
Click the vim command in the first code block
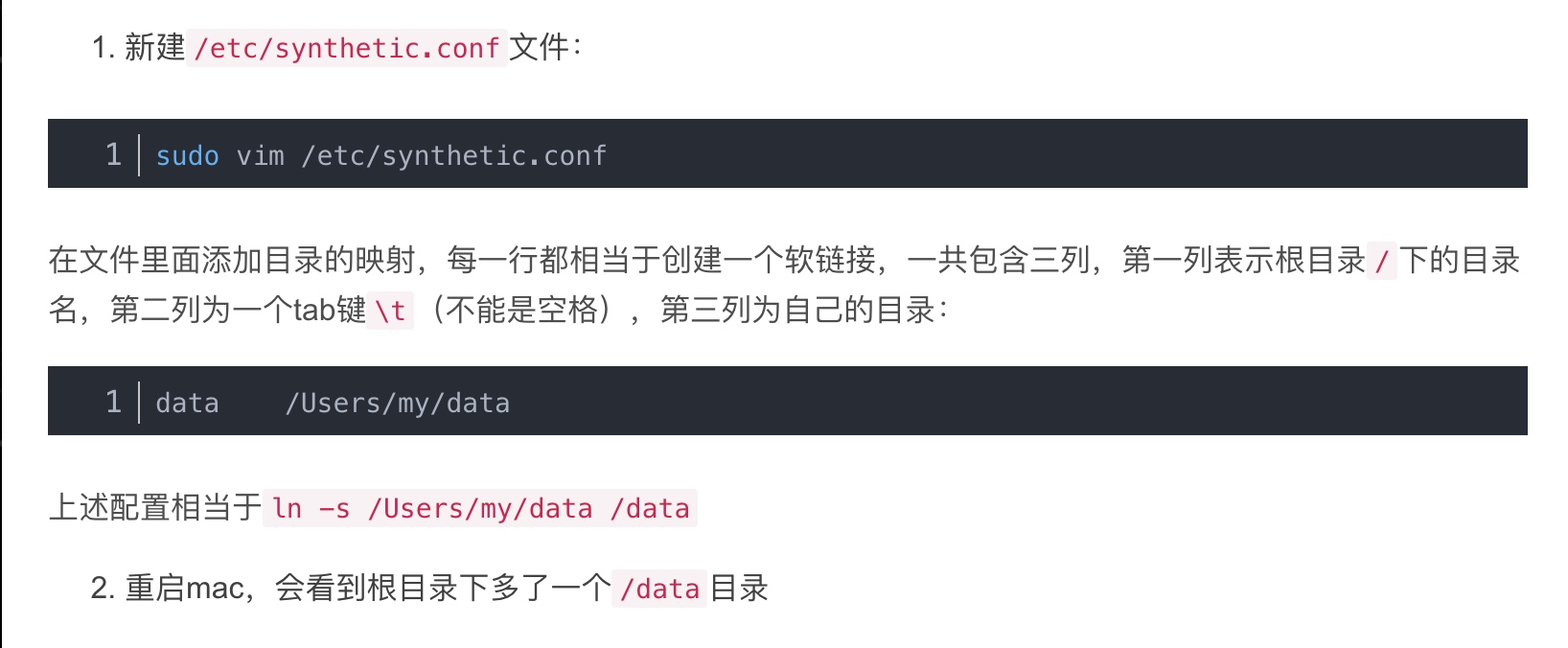pyautogui.click(x=261, y=155)
